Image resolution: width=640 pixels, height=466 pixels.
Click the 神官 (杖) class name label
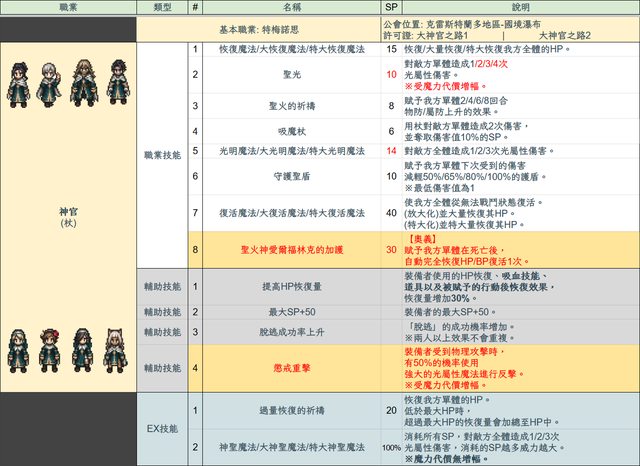click(x=68, y=216)
